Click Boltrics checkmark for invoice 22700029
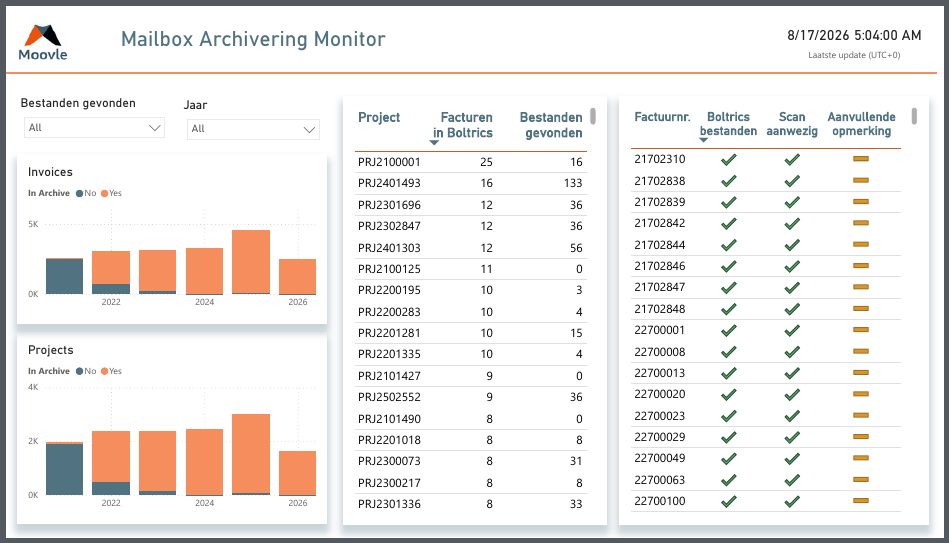This screenshot has width=949, height=543. (729, 437)
